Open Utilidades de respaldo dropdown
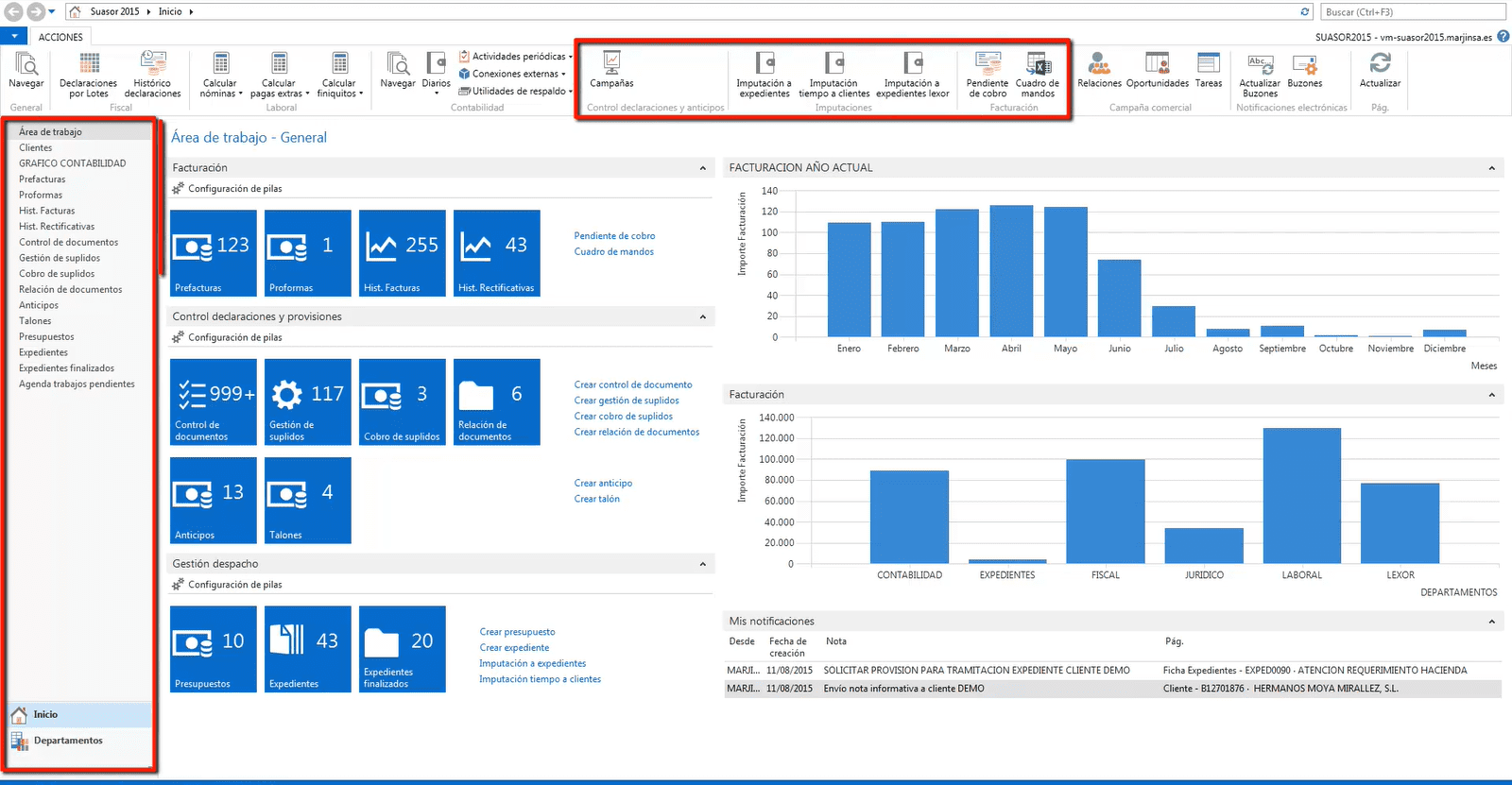Screen dimensions: 1512x785 point(516,91)
